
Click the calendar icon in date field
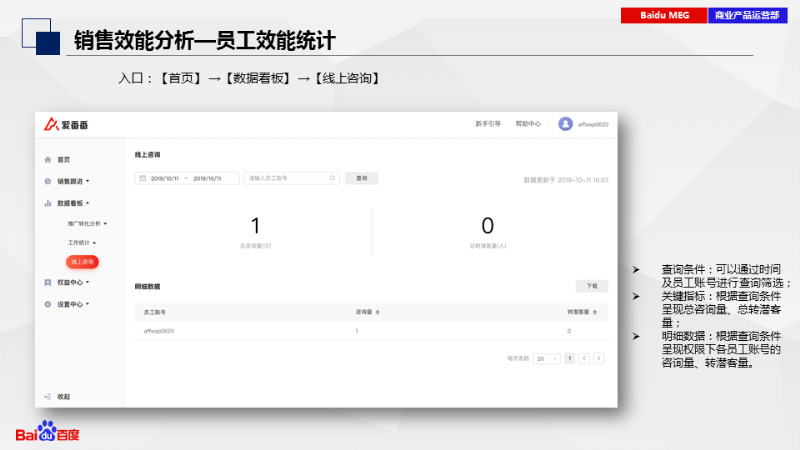click(x=143, y=178)
